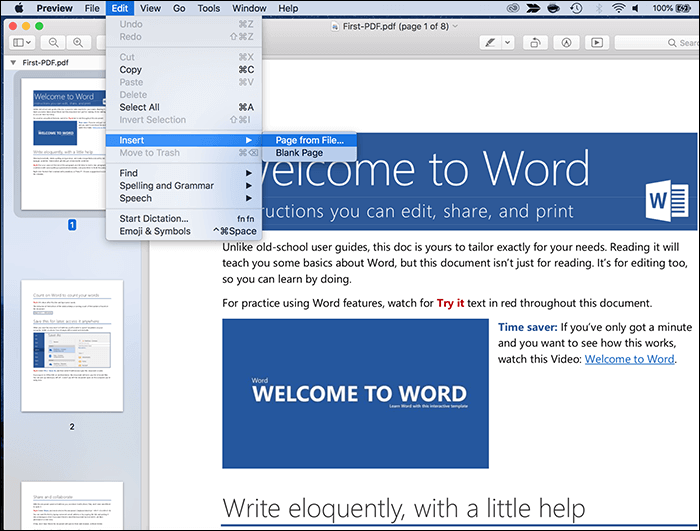The height and width of the screenshot is (531, 700).
Task: Click the zoom out magnifier icon
Action: pyautogui.click(x=52, y=43)
